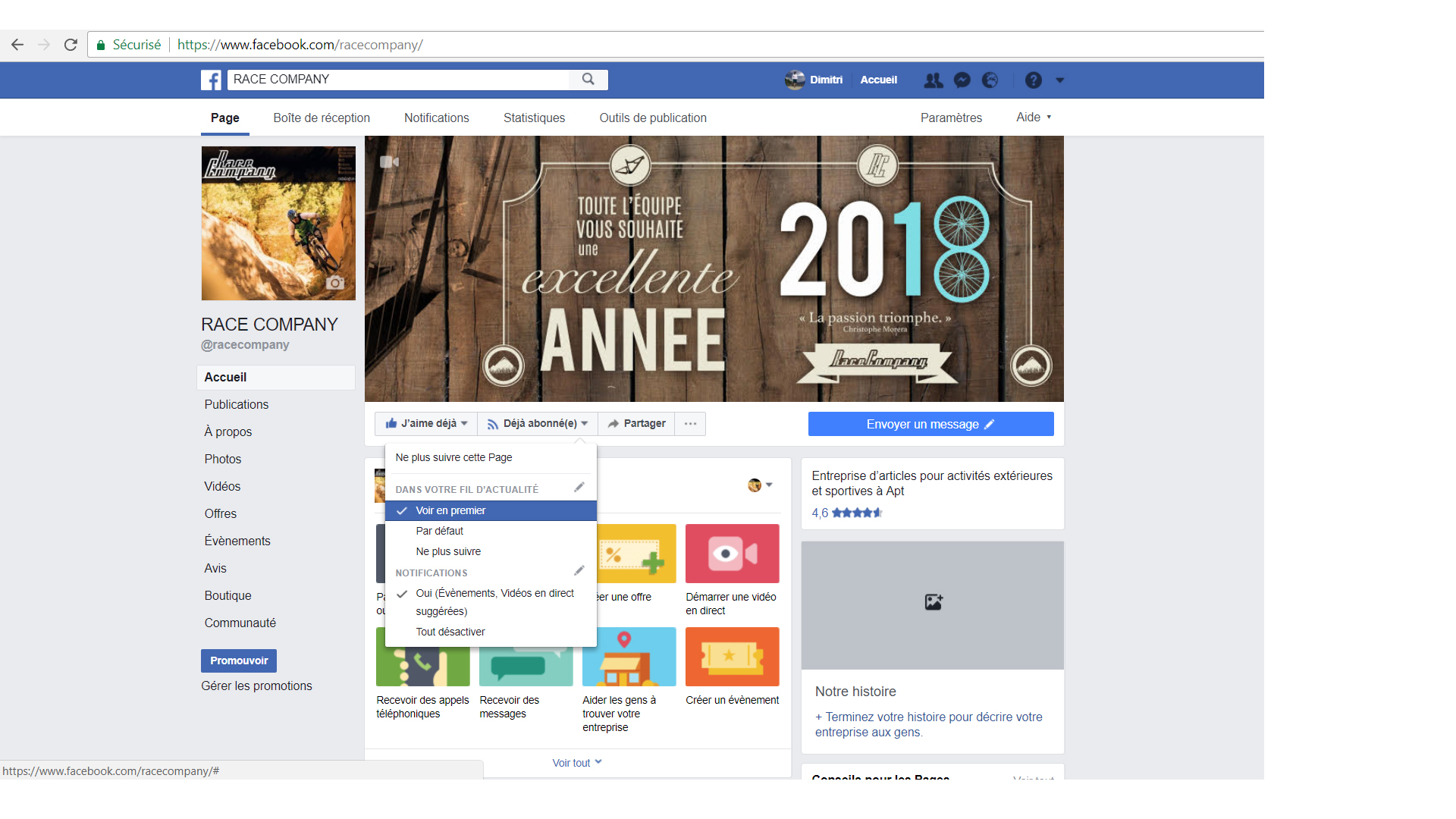The height and width of the screenshot is (819, 1456).
Task: Open the Statistiques tab
Action: pos(535,118)
